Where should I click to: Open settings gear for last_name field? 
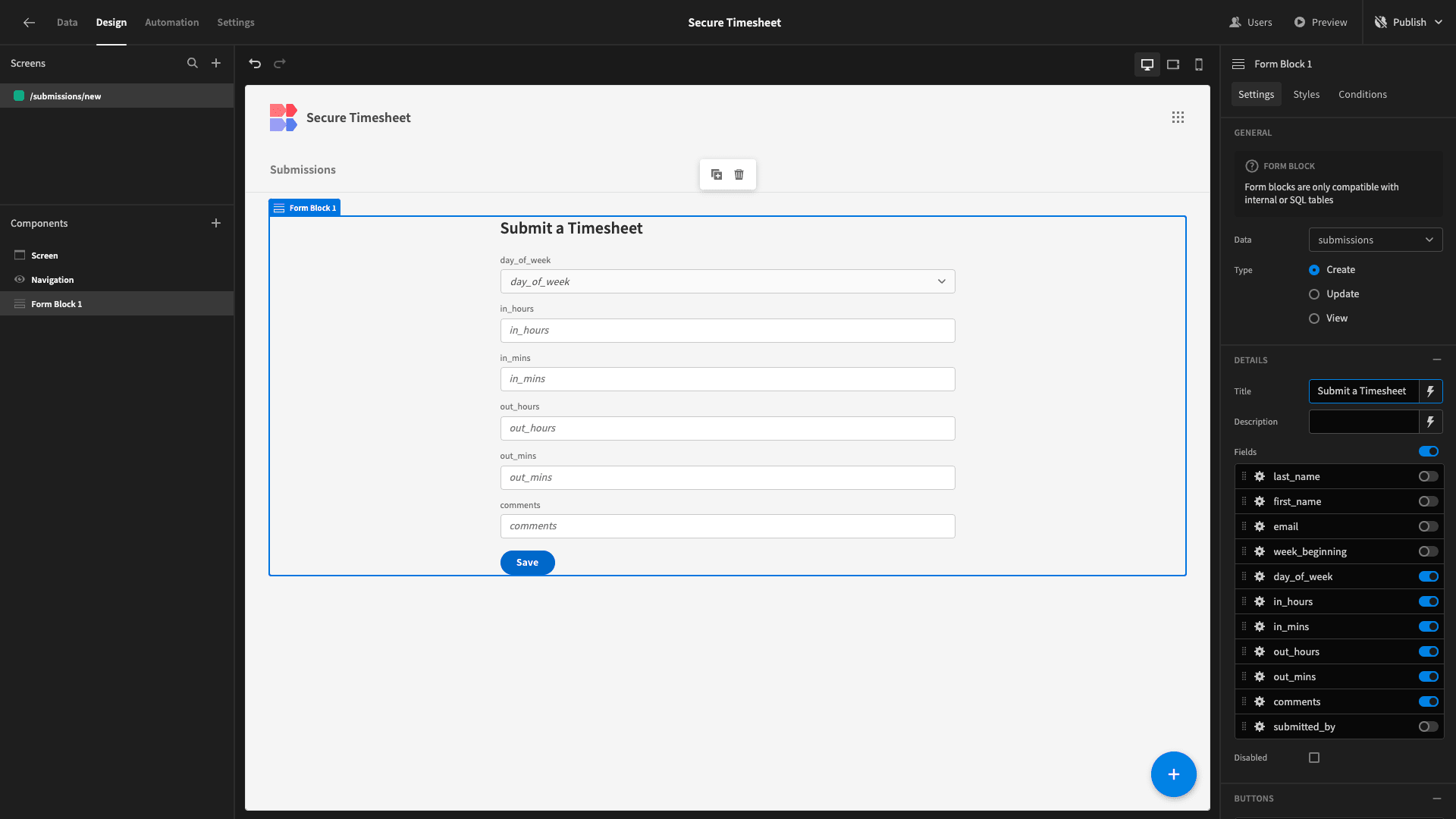pos(1260,476)
